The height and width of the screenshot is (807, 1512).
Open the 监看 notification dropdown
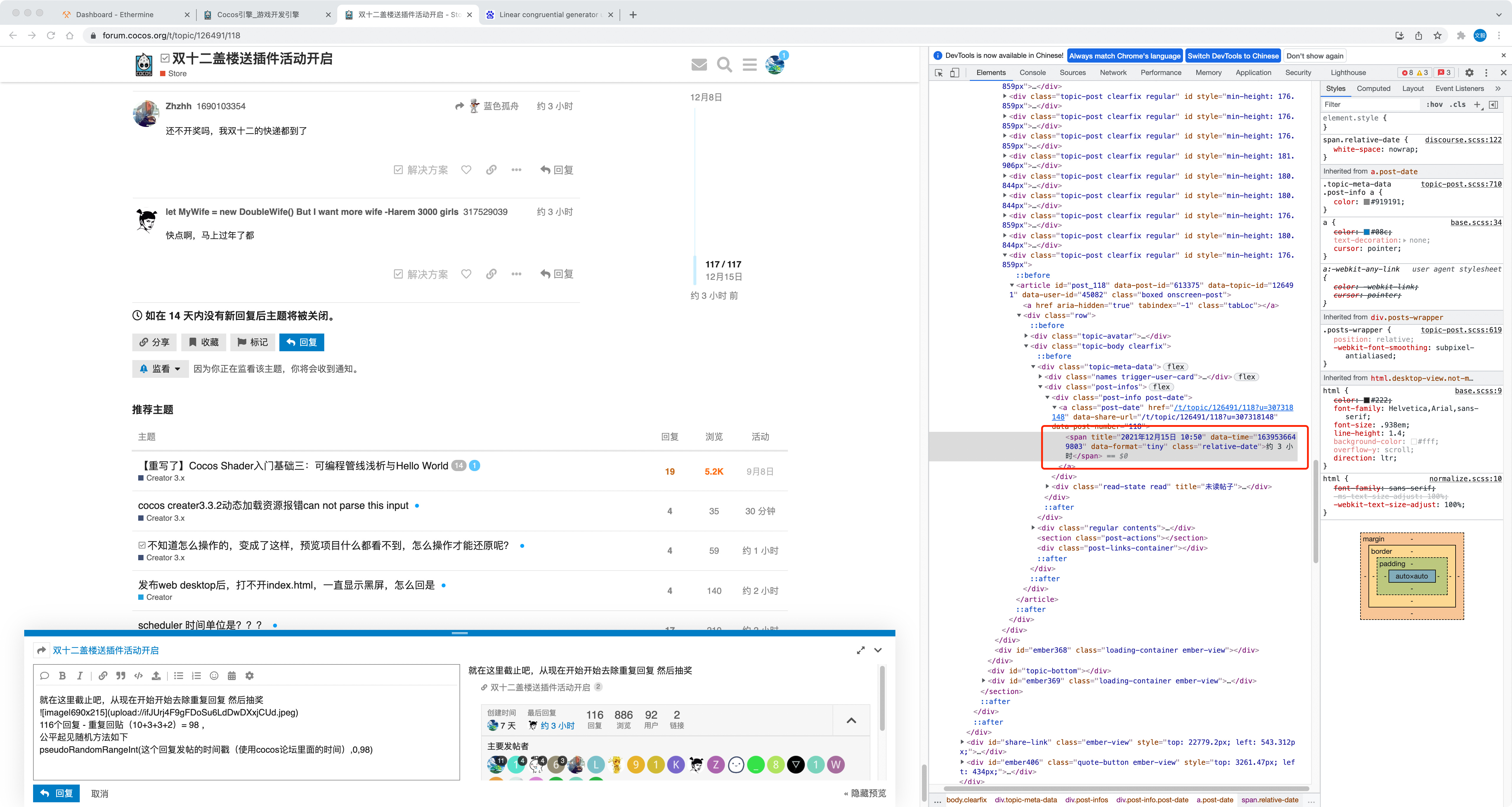(x=160, y=369)
